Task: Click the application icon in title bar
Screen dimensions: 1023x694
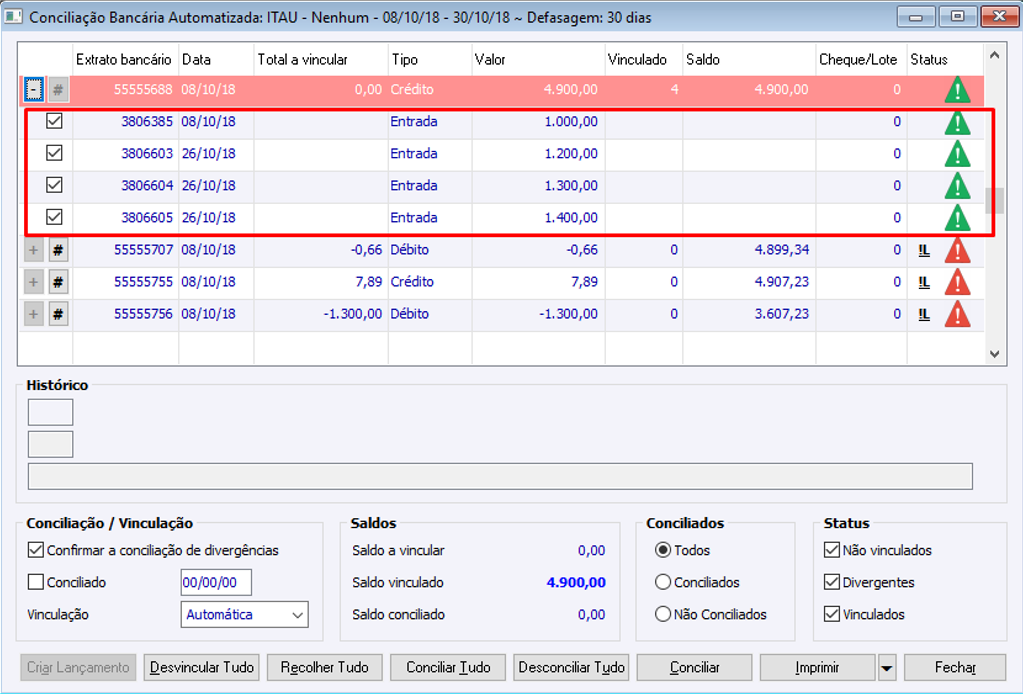Action: [x=13, y=16]
